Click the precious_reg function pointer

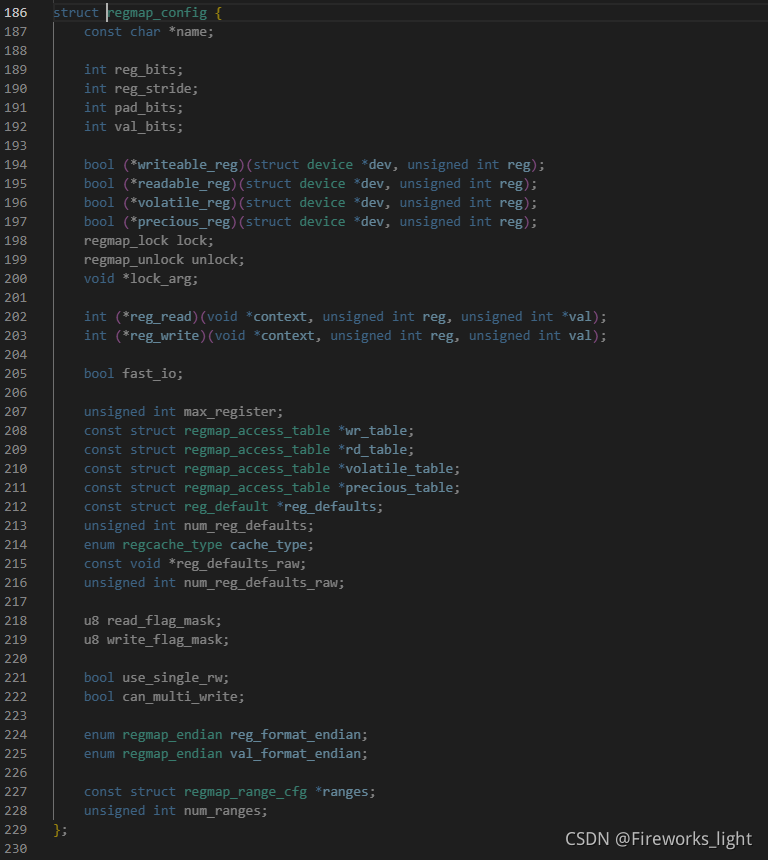[184, 222]
